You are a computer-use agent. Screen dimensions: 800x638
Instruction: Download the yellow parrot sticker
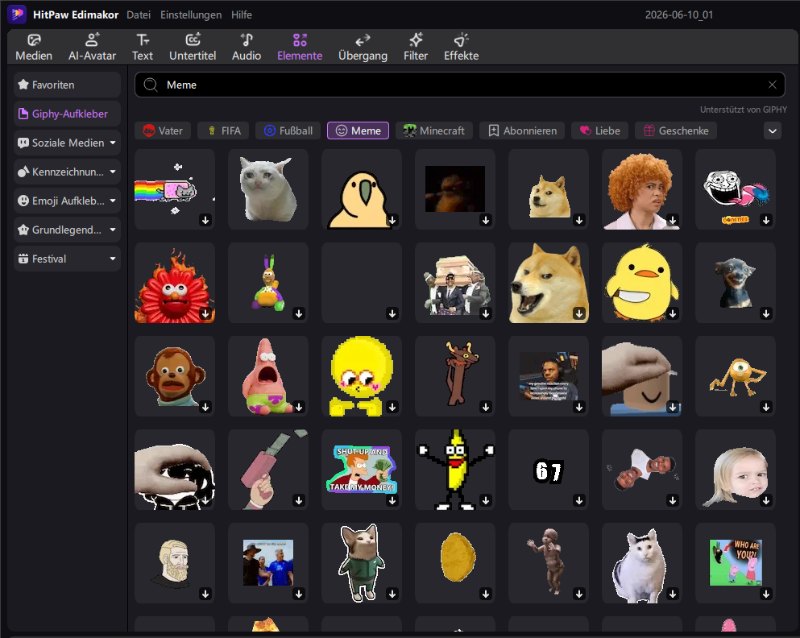pos(392,220)
